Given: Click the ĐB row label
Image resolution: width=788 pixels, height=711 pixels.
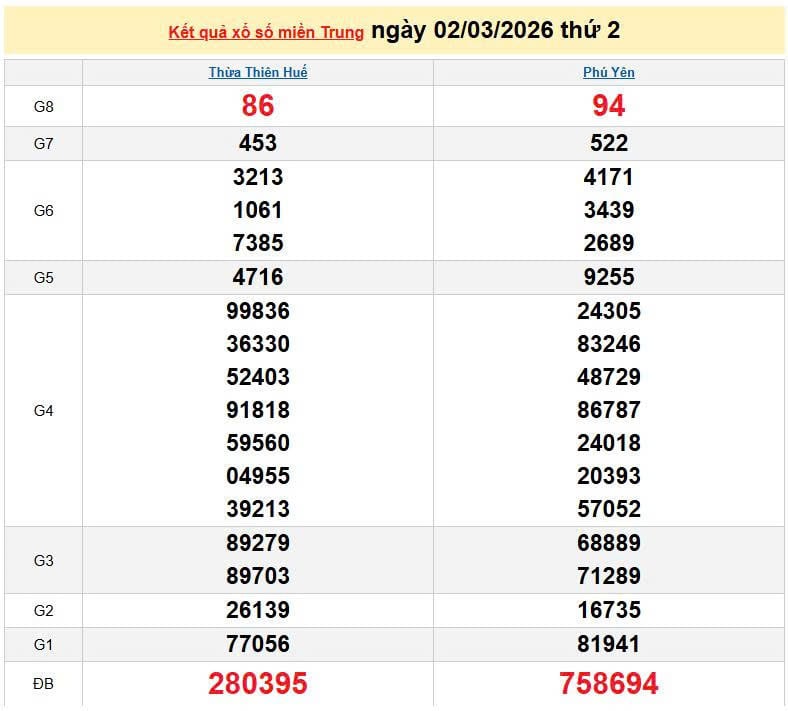Looking at the screenshot, I should click(43, 684).
